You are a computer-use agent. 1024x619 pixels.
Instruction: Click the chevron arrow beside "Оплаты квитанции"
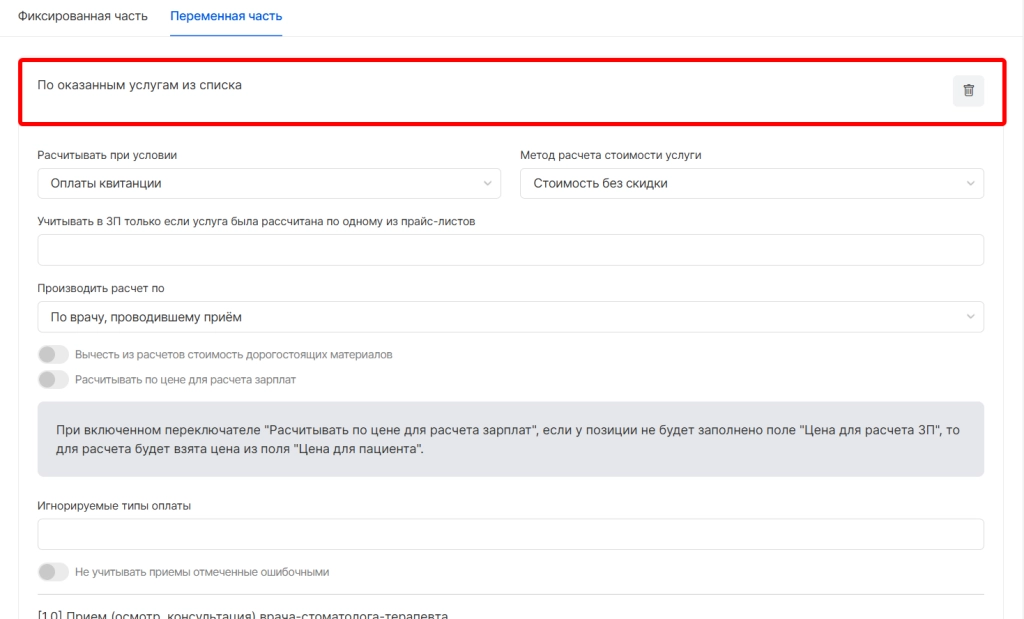487,183
